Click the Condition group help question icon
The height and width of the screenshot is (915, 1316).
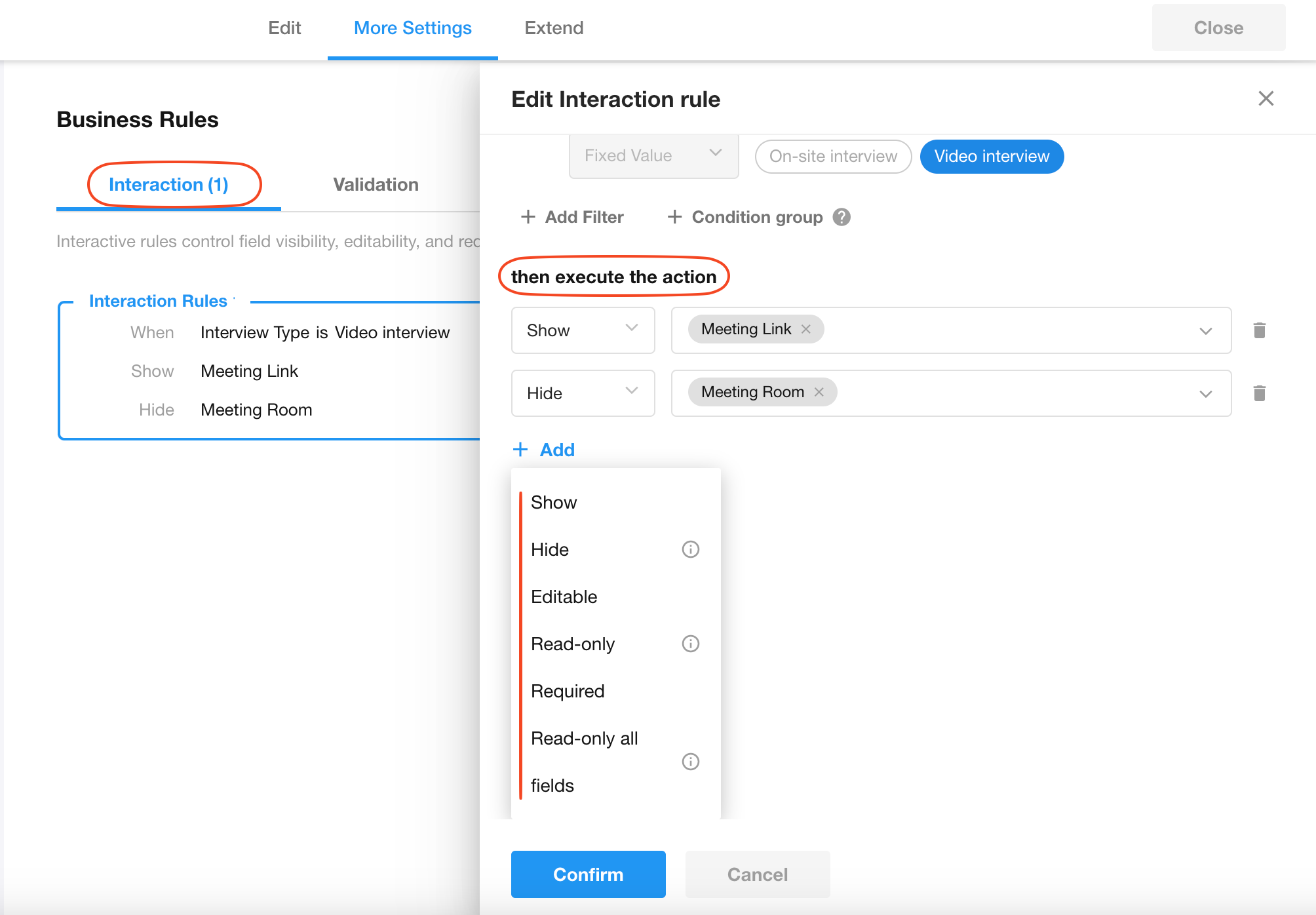(842, 217)
